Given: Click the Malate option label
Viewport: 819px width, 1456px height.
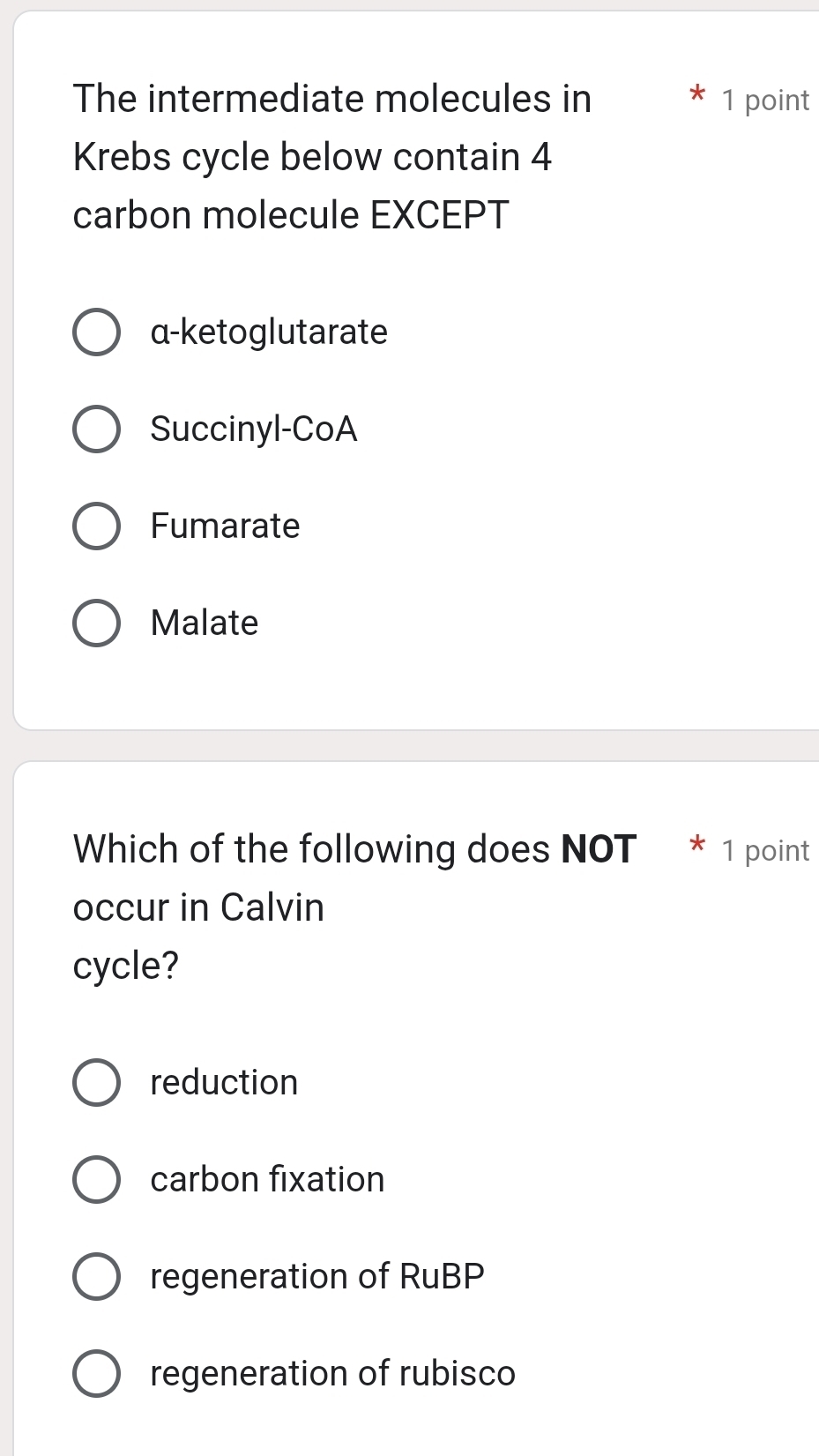Looking at the screenshot, I should click(204, 623).
